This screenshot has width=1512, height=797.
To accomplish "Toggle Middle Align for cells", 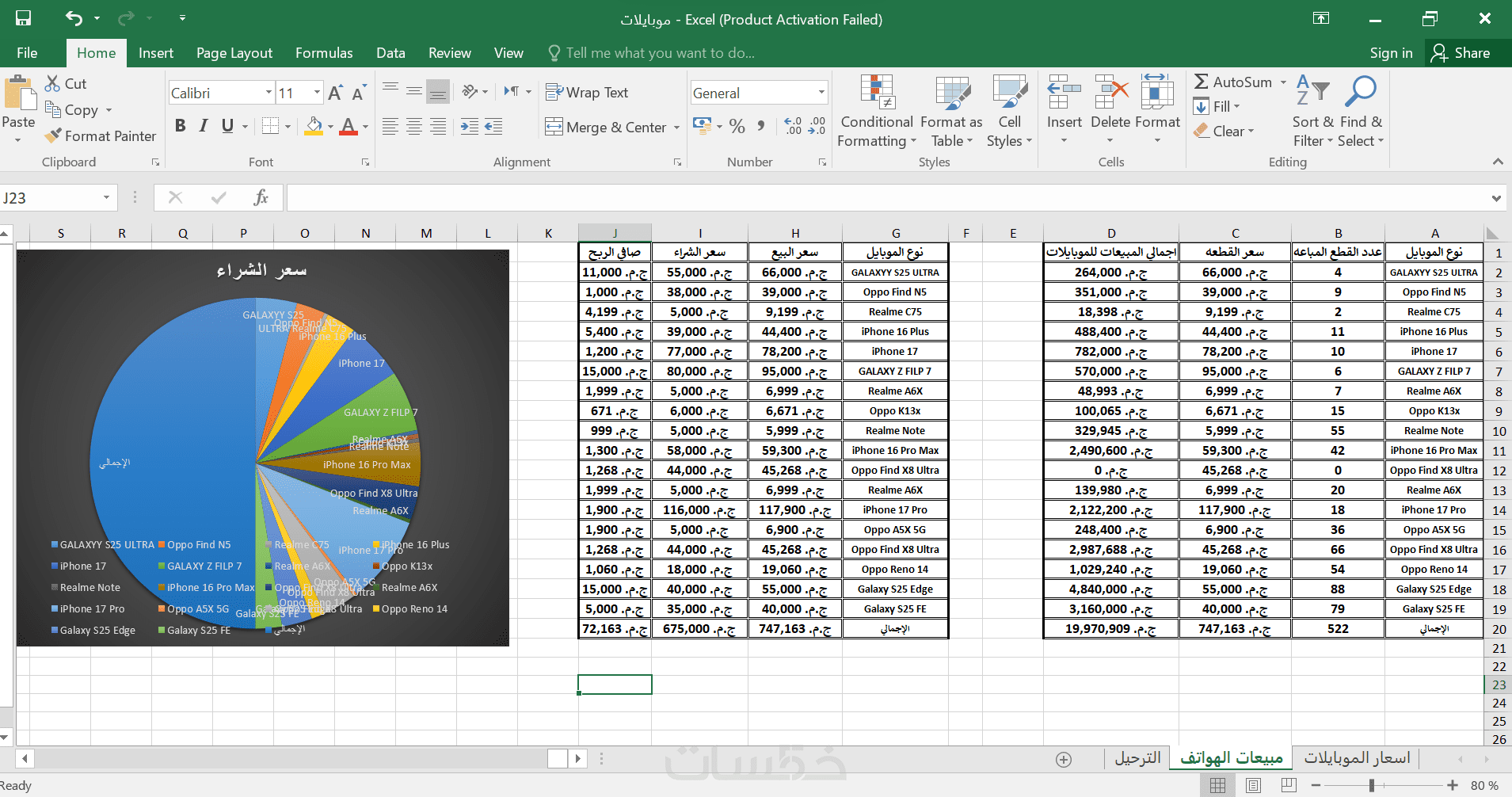I will click(x=414, y=92).
